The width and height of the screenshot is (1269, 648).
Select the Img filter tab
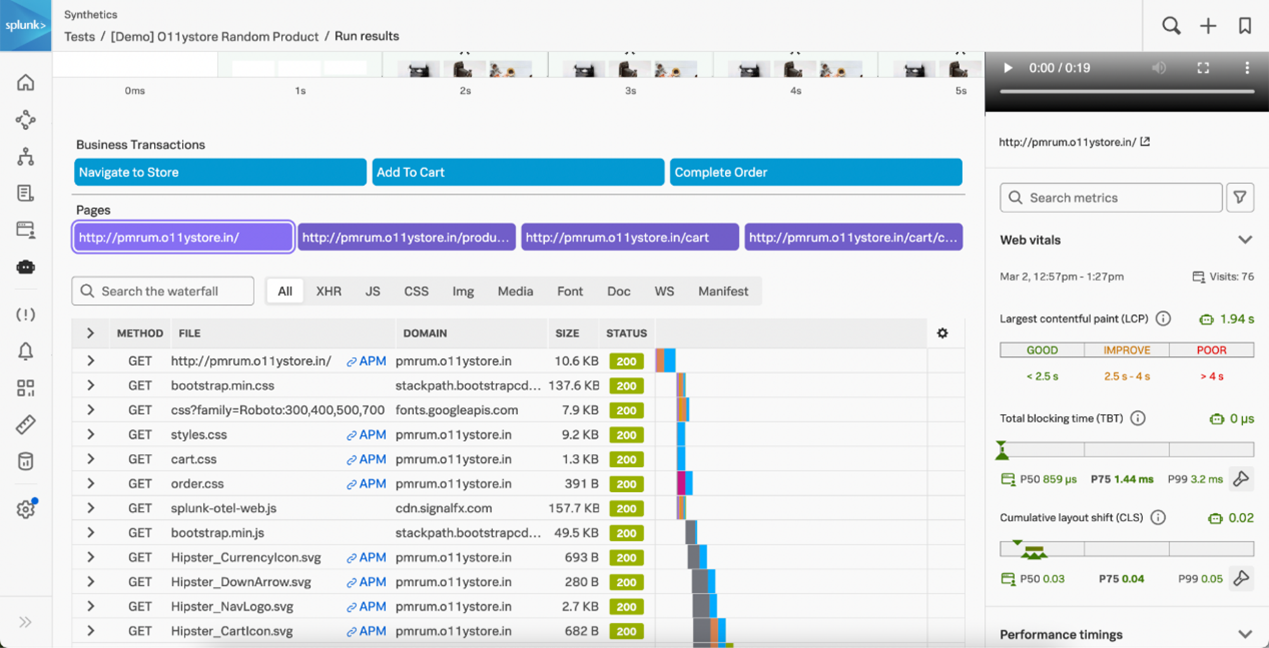pos(463,291)
